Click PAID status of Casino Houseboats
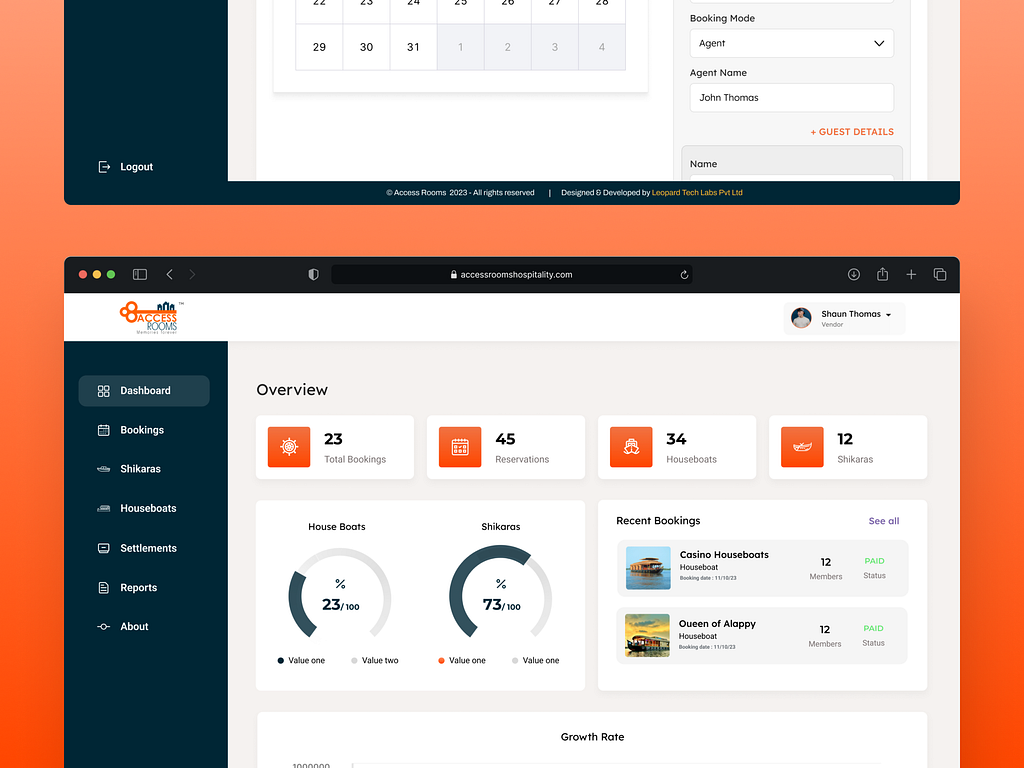This screenshot has height=768, width=1024. click(874, 561)
